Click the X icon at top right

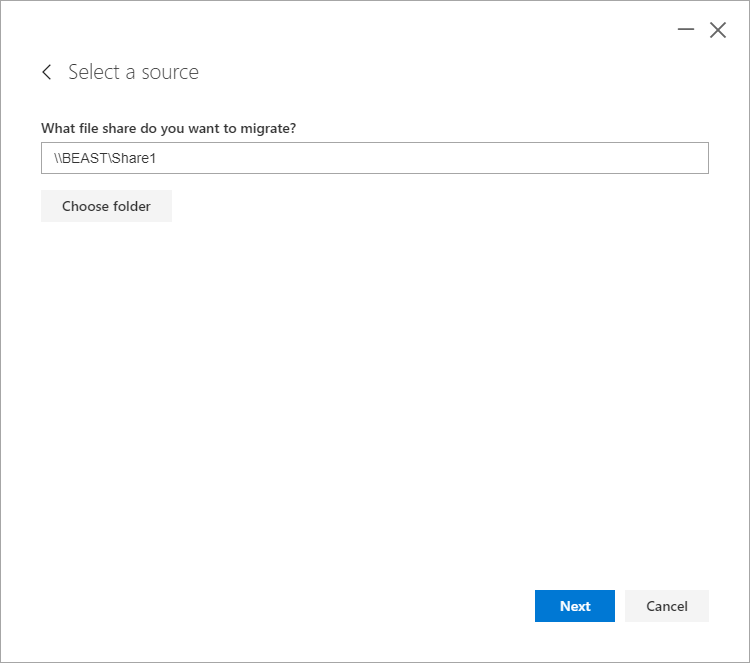pyautogui.click(x=717, y=30)
